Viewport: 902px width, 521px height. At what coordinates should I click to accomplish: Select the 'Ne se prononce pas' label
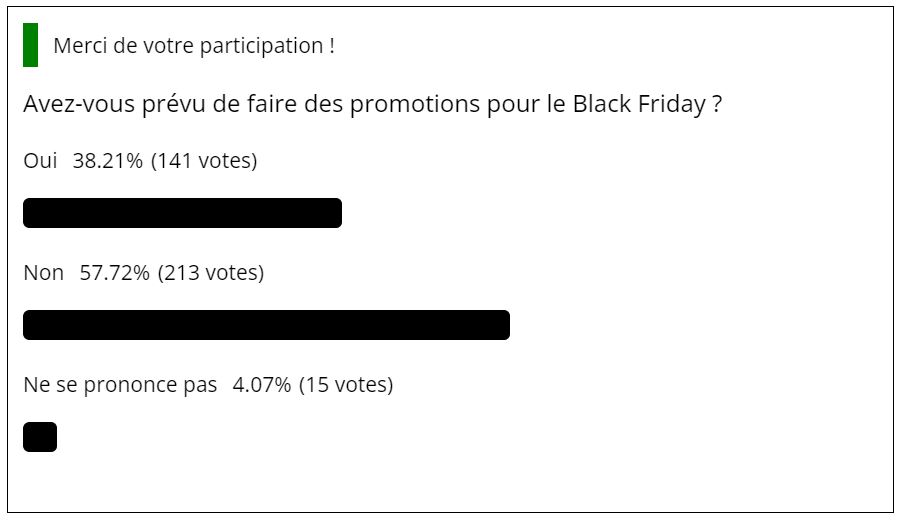click(x=120, y=385)
